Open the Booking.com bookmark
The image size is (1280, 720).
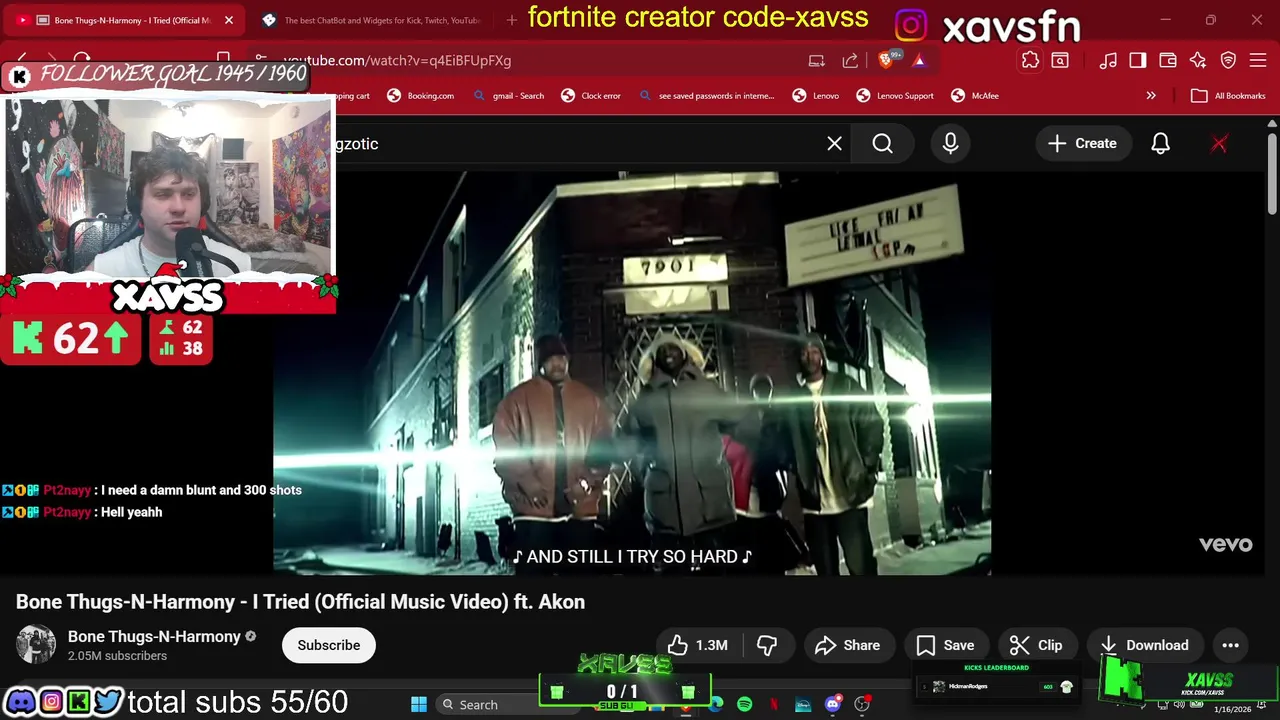click(421, 96)
